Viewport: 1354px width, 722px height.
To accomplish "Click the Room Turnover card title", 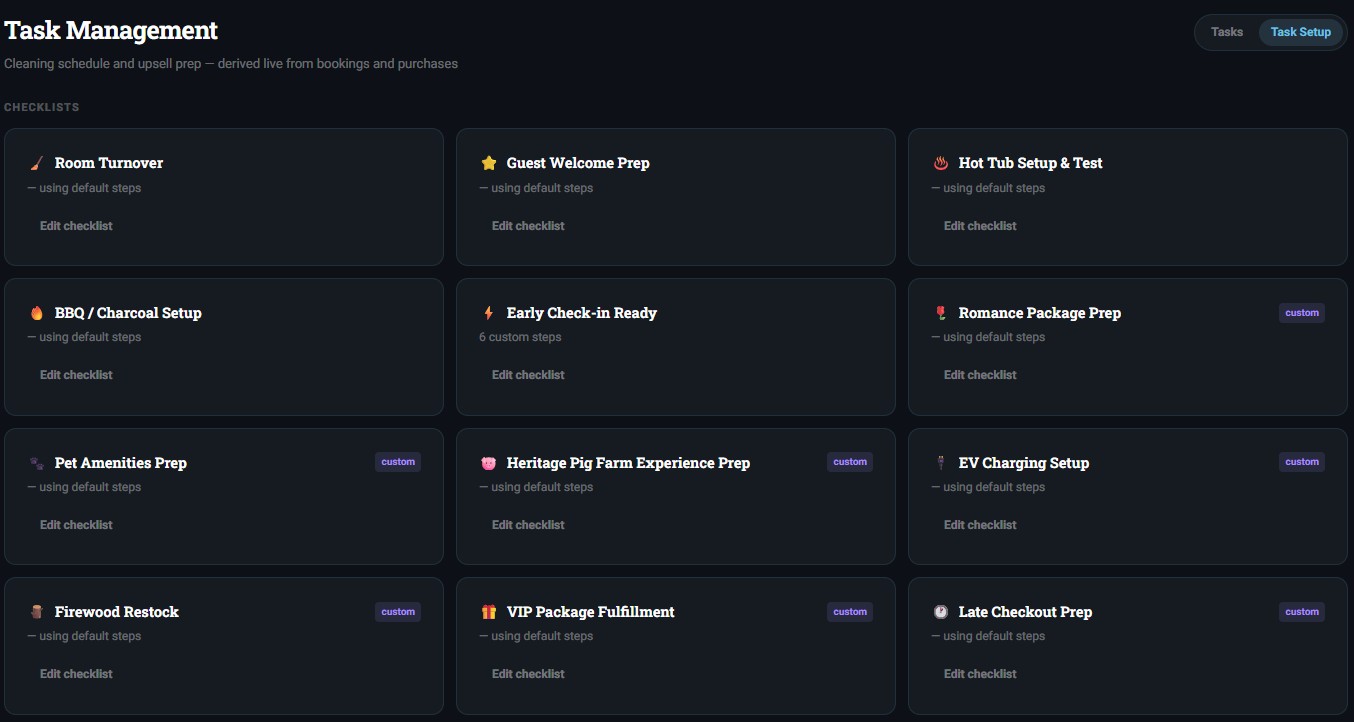I will pyautogui.click(x=109, y=163).
